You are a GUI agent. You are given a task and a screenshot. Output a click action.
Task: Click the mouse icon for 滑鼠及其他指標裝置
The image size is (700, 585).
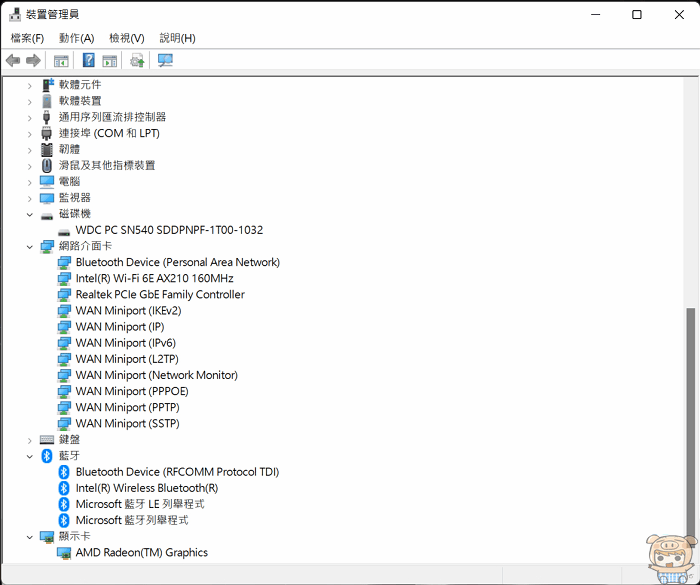(x=47, y=165)
